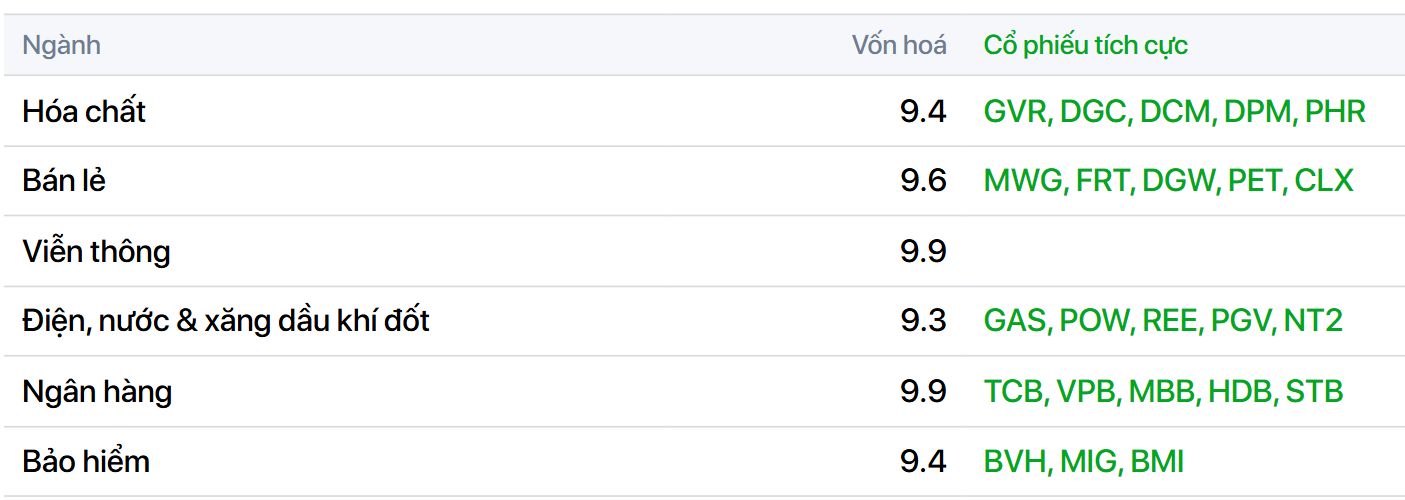
Task: Open the Bán lẻ industry
Action: click(x=64, y=181)
